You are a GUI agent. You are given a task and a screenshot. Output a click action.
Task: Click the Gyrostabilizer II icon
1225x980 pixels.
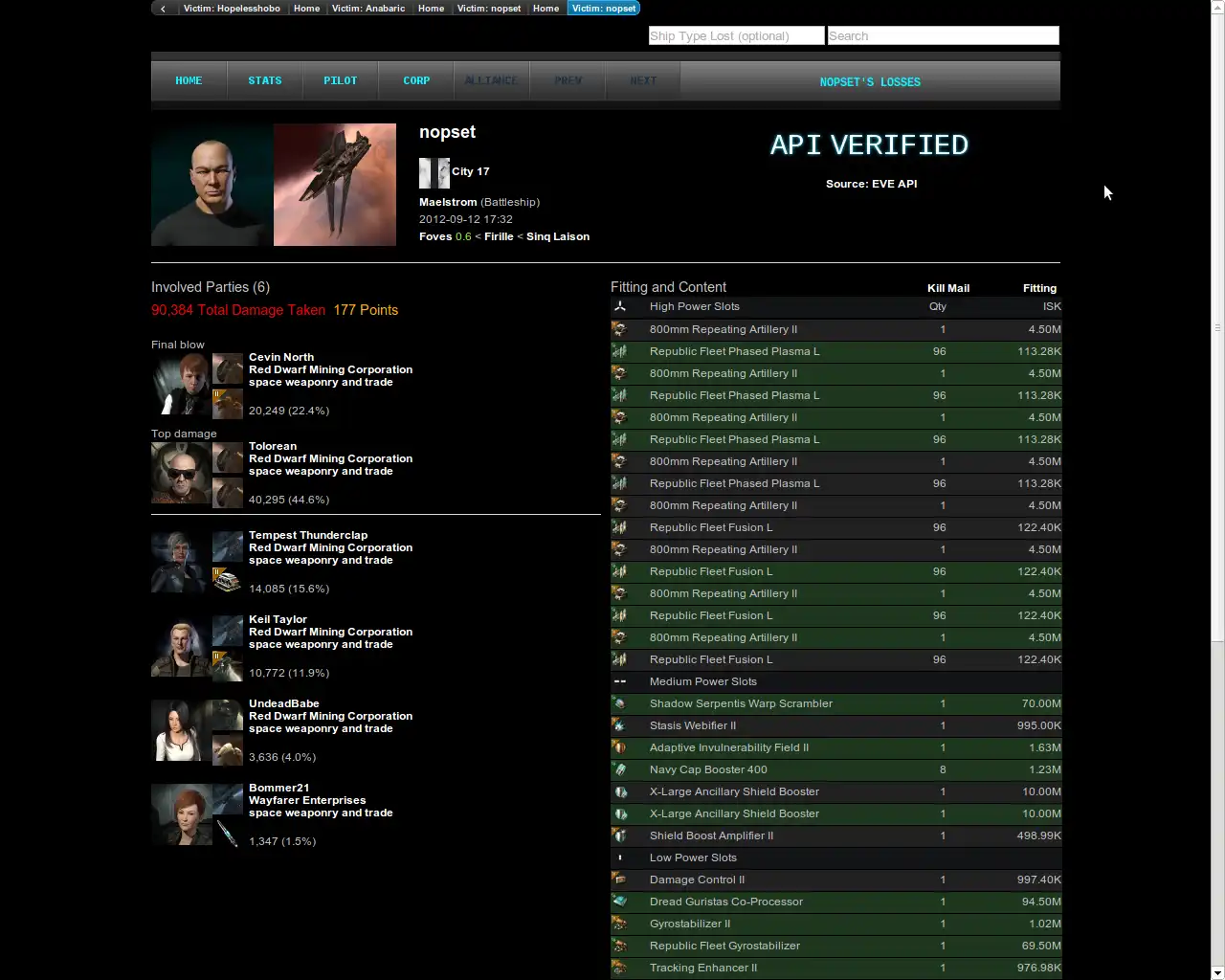click(x=620, y=924)
